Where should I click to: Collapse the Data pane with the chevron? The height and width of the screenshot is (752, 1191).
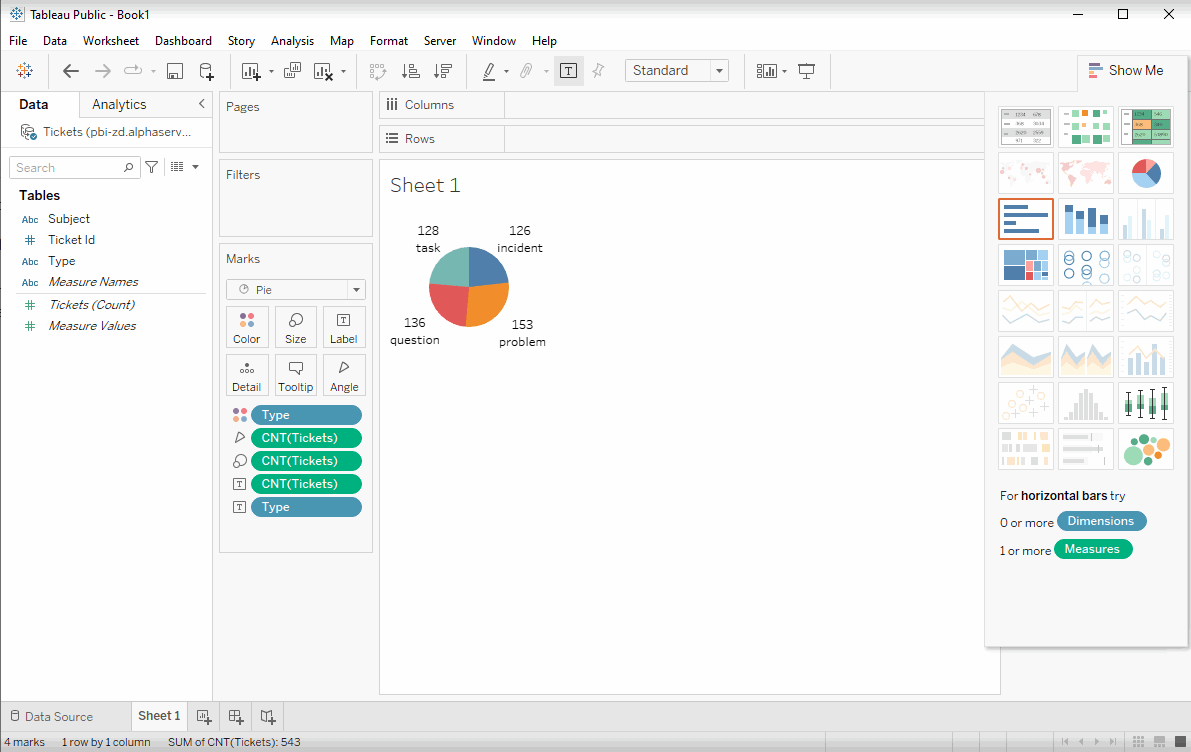200,103
